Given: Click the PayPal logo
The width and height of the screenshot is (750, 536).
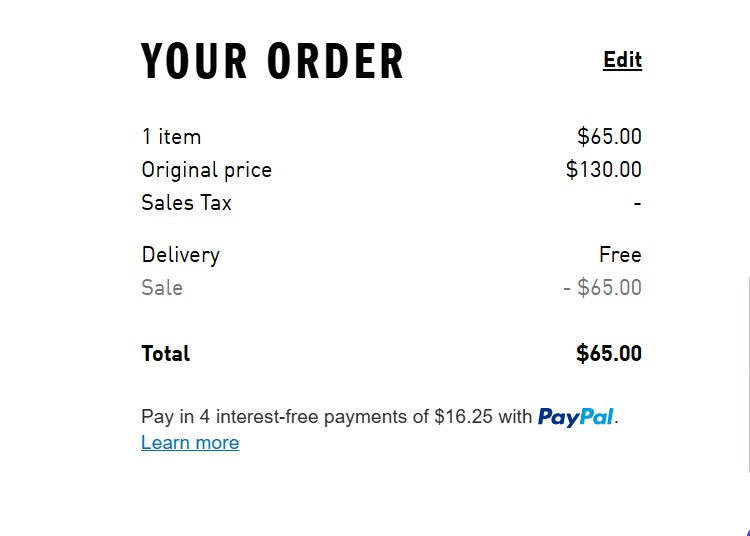Looking at the screenshot, I should pyautogui.click(x=576, y=417).
